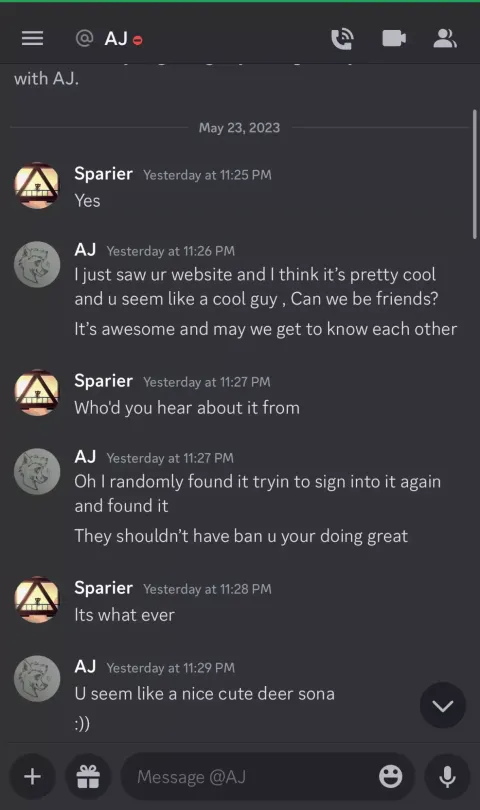The width and height of the screenshot is (480, 810).
Task: Click Sparier's avatar beside the "Yes" message
Action: coord(37,186)
